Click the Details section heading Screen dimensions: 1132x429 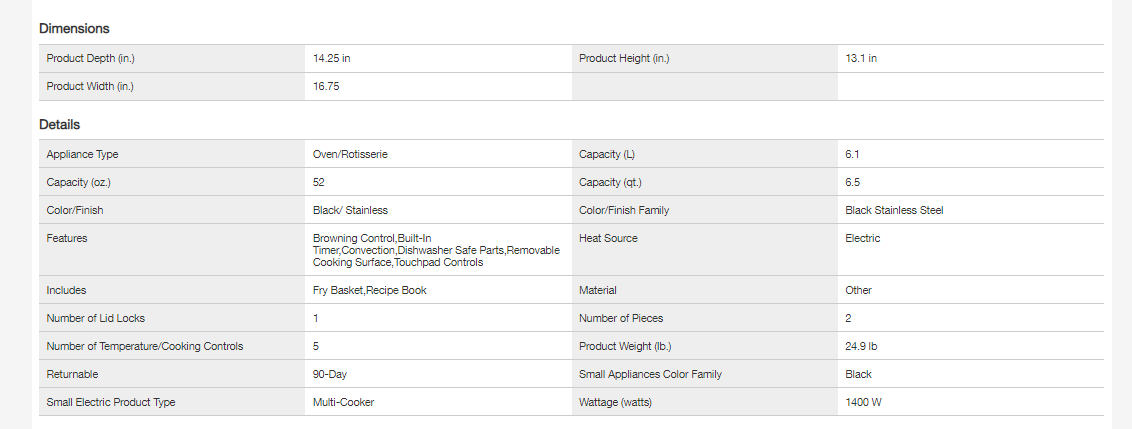click(59, 125)
